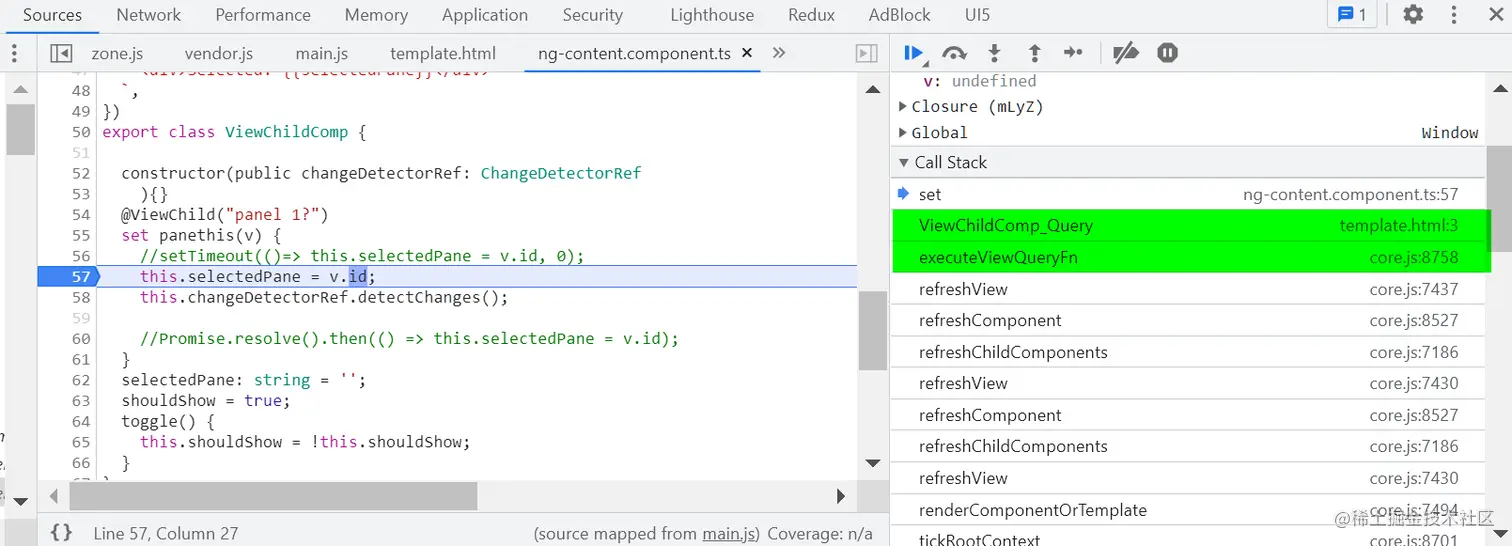This screenshot has width=1512, height=546.
Task: Switch to the template.html file tab
Action: coord(443,54)
